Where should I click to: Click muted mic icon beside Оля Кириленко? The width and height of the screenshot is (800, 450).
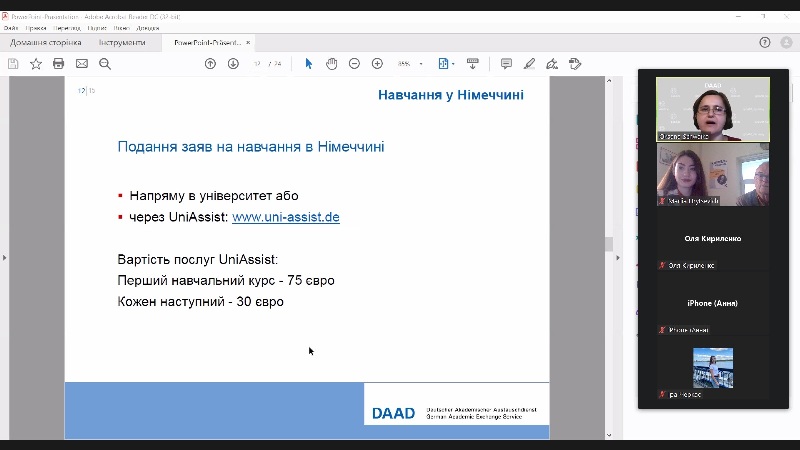(x=662, y=265)
